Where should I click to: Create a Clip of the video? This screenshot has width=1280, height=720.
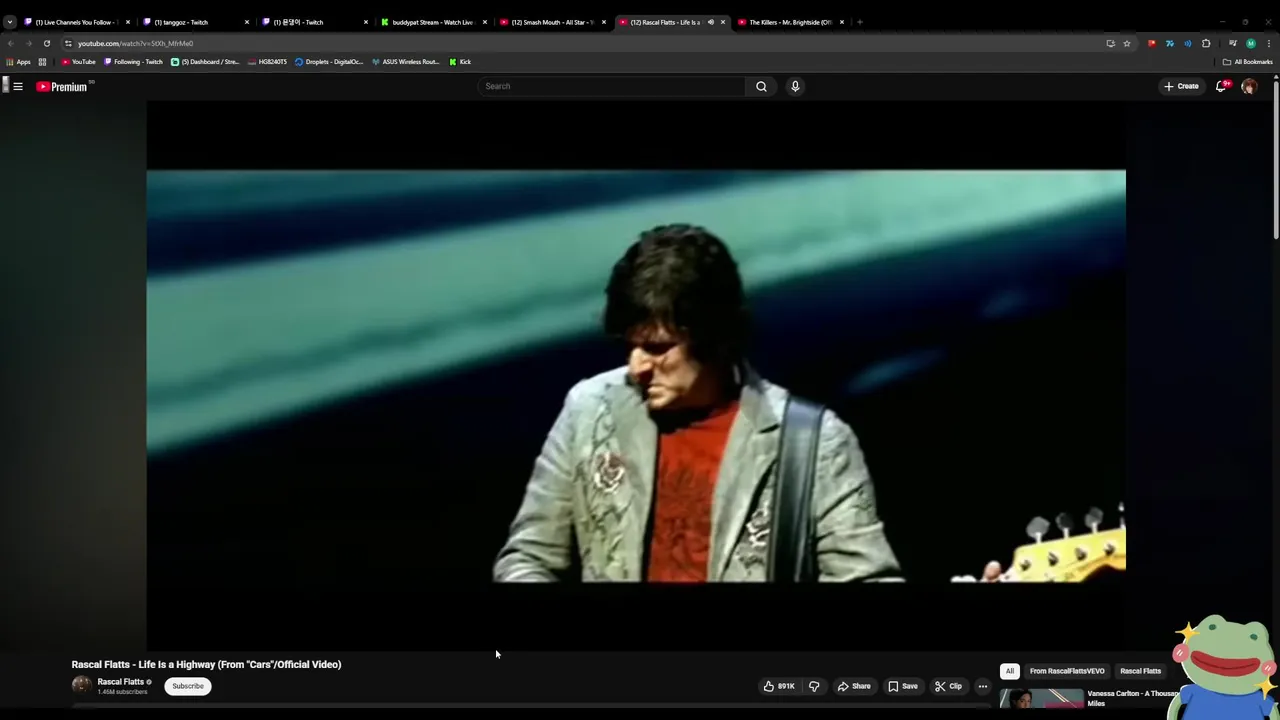[948, 686]
